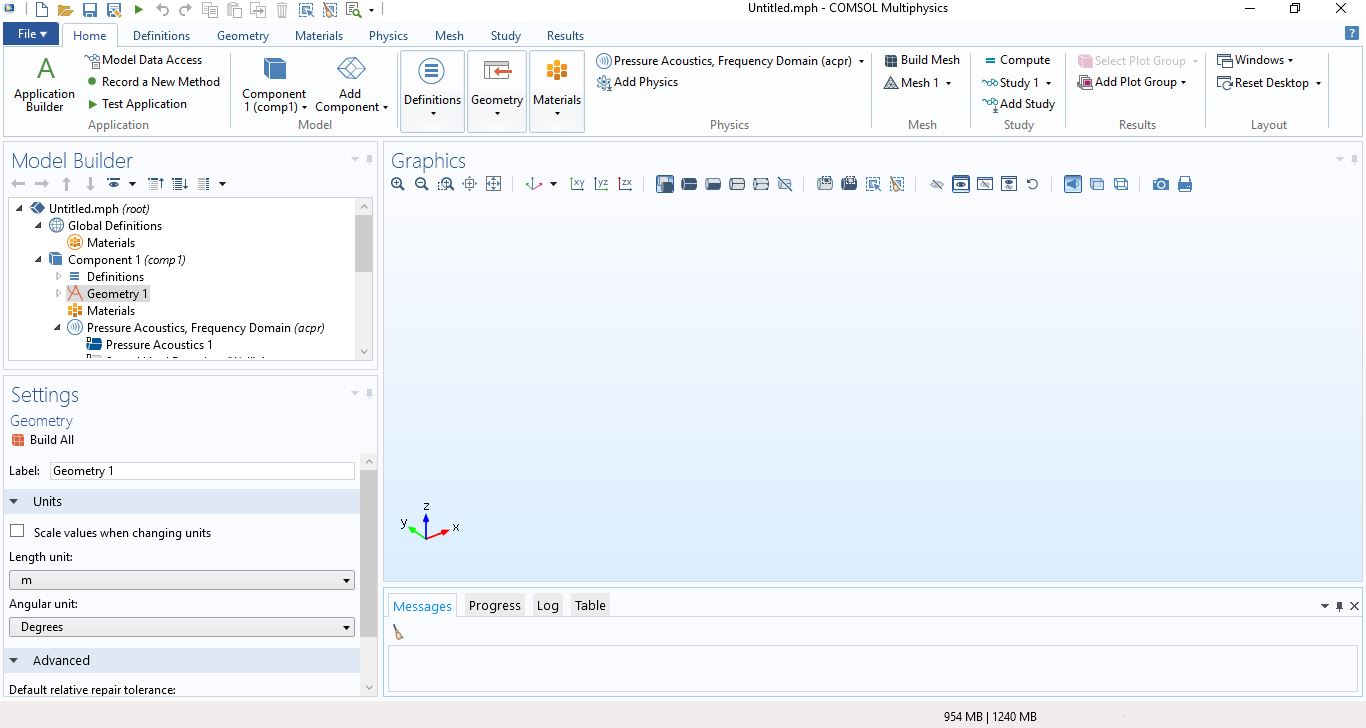The width and height of the screenshot is (1366, 728).
Task: Toggle the Wireframe Rendering button
Action: tap(1121, 184)
